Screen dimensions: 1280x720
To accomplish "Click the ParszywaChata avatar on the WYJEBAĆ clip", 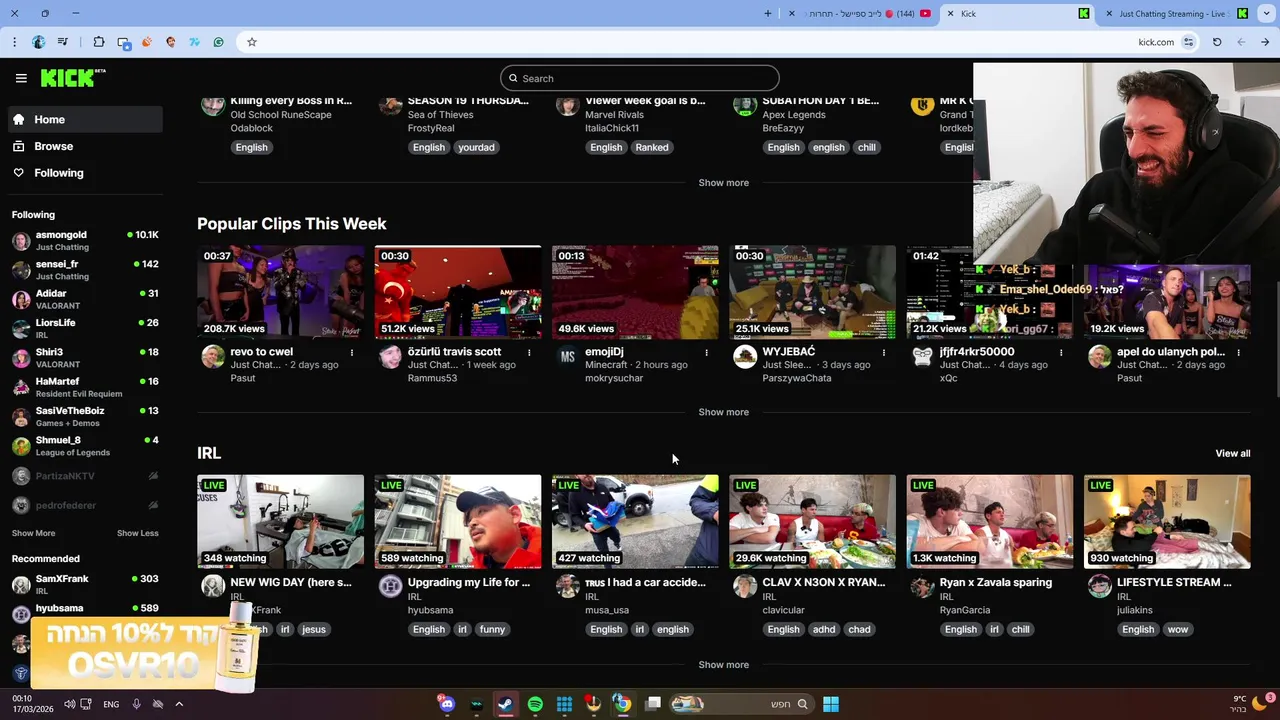I will click(x=745, y=357).
